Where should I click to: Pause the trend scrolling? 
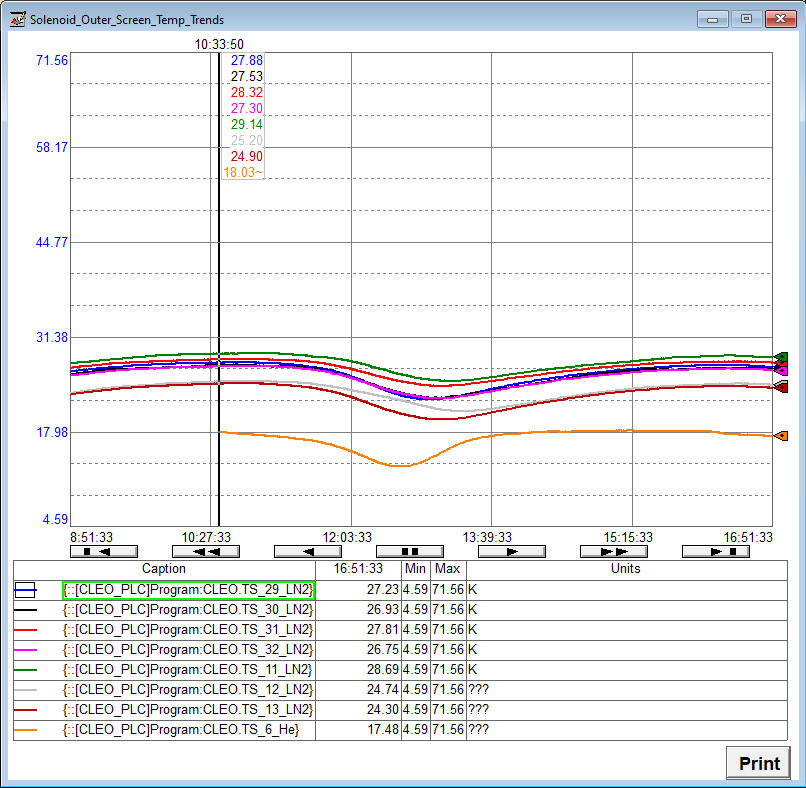tap(410, 551)
